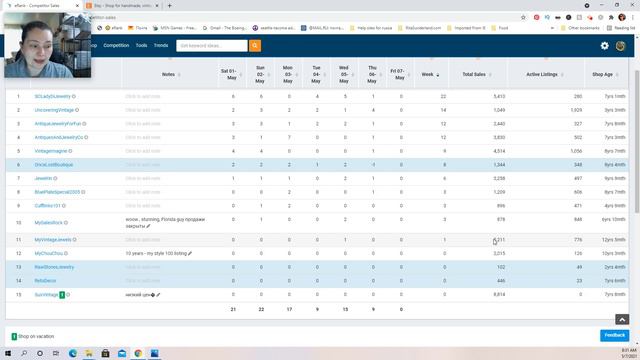Open the RawStonesJewelry shop link
Image resolution: width=640 pixels, height=360 pixels.
coord(54,267)
